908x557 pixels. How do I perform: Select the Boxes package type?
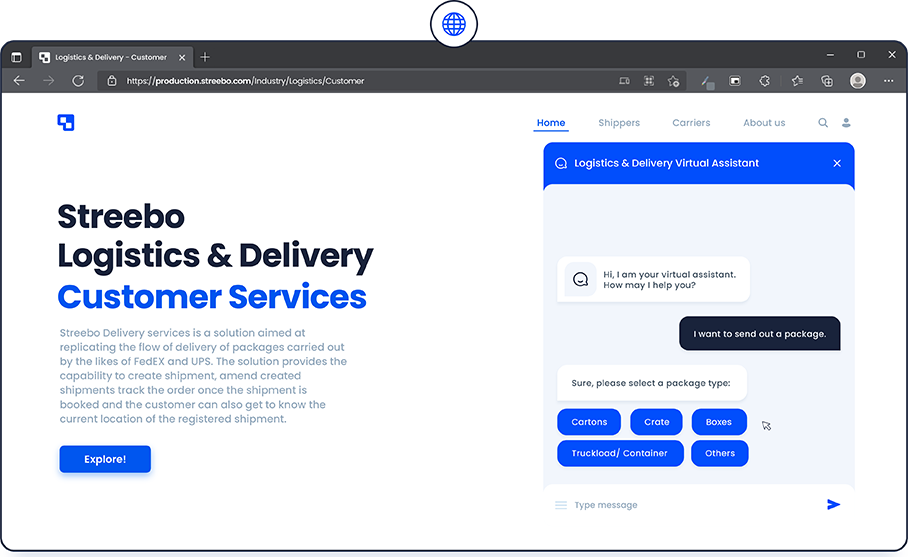(x=719, y=422)
